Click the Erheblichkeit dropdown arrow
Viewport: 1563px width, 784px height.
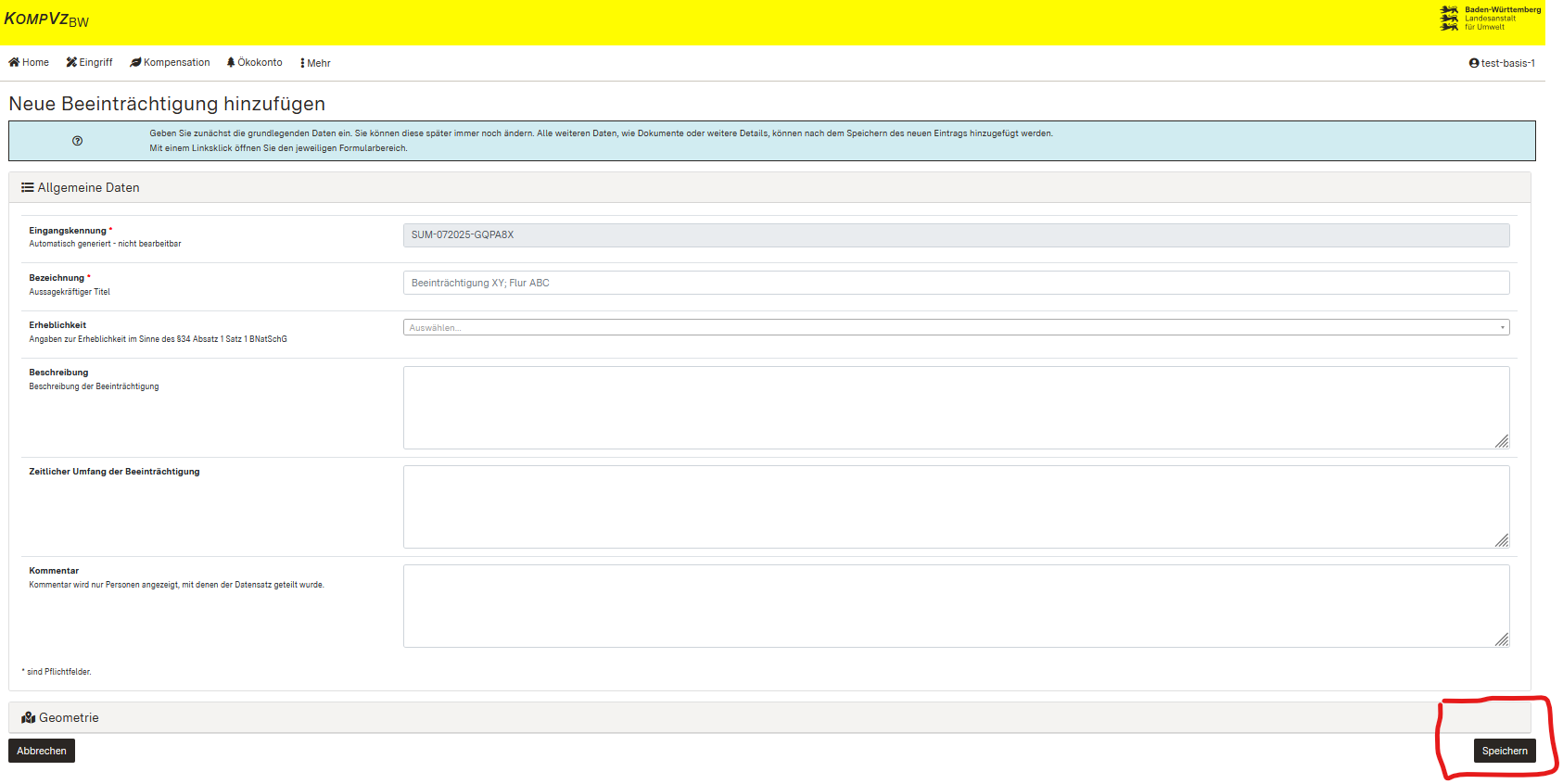1502,327
